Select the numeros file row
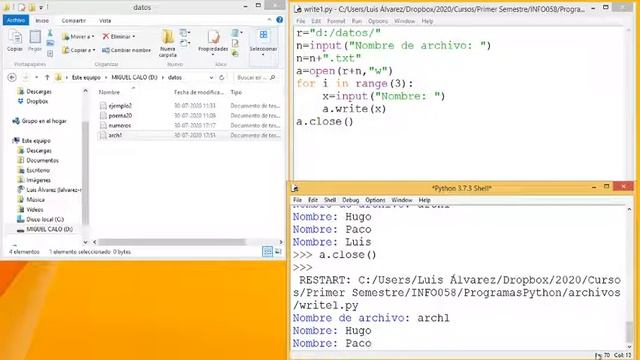This screenshot has width=640, height=360. click(x=189, y=125)
